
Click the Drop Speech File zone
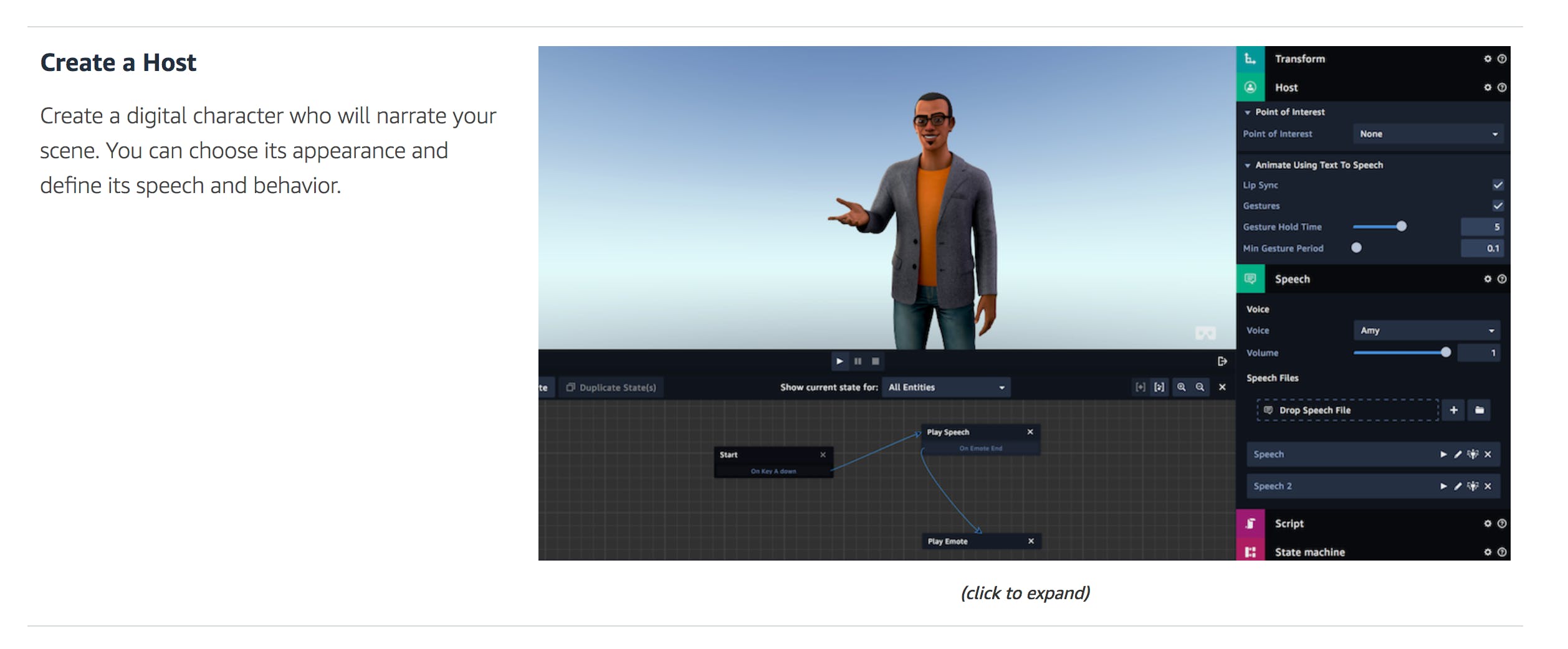(1347, 410)
